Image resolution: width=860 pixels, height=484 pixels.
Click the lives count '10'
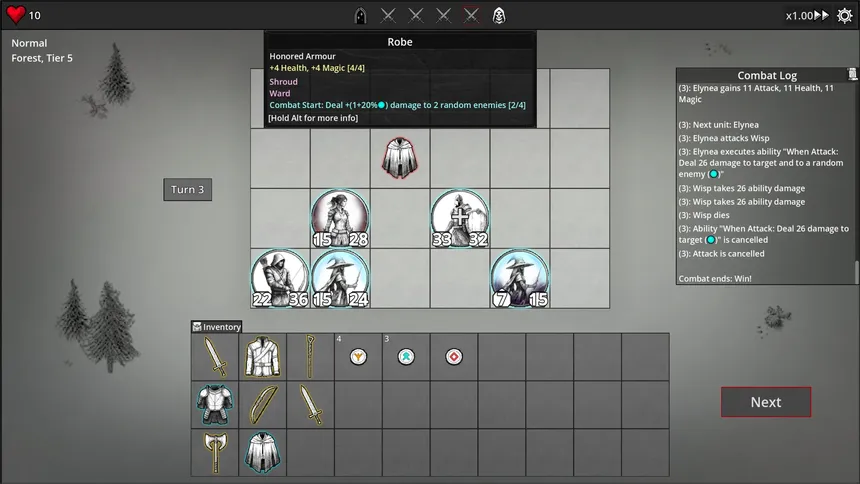point(35,15)
